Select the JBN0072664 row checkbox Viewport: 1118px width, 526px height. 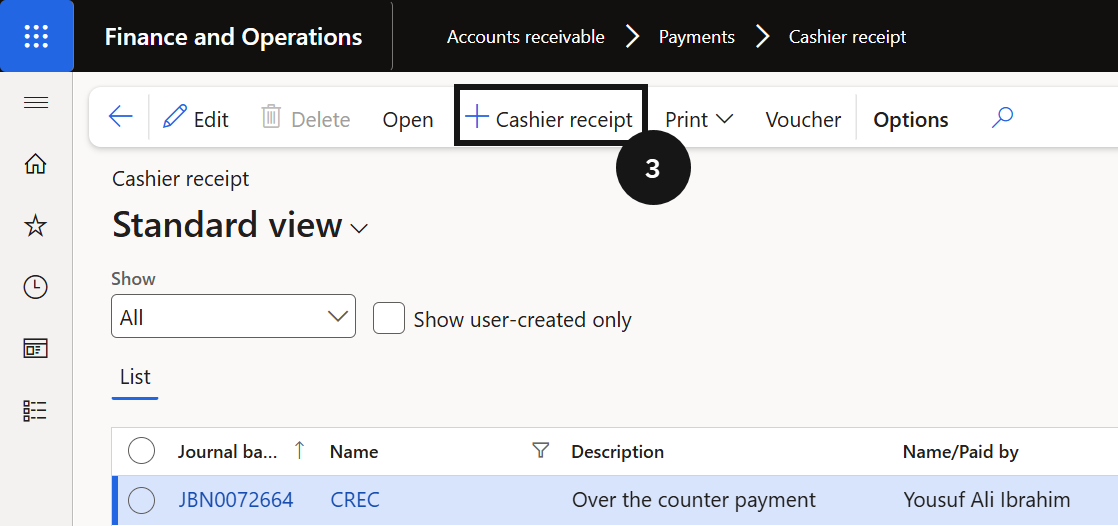click(x=141, y=500)
